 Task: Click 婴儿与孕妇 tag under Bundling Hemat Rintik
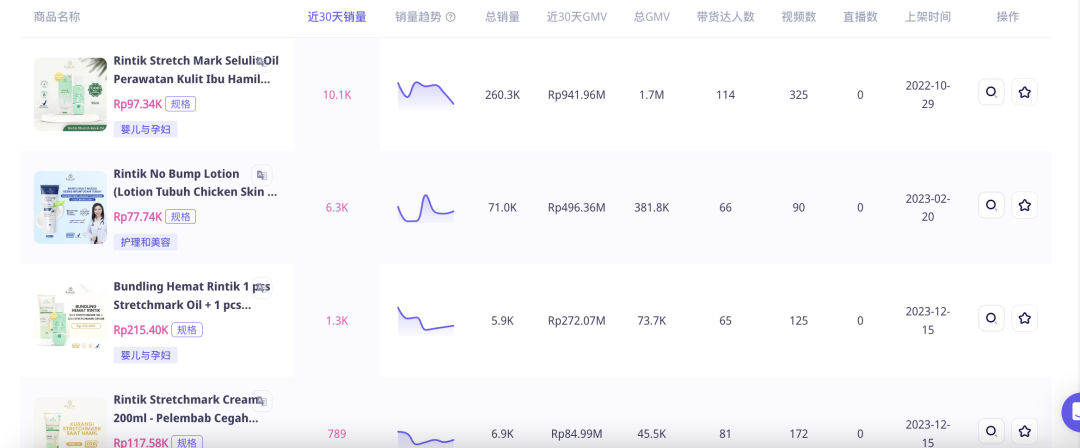point(145,355)
